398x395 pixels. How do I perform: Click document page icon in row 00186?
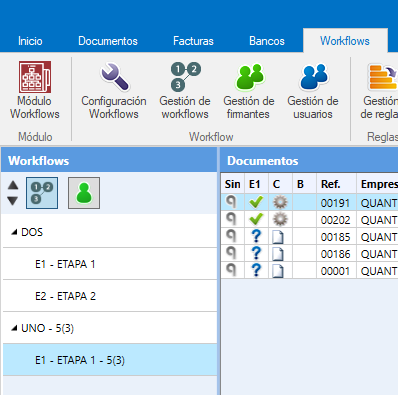pos(278,254)
